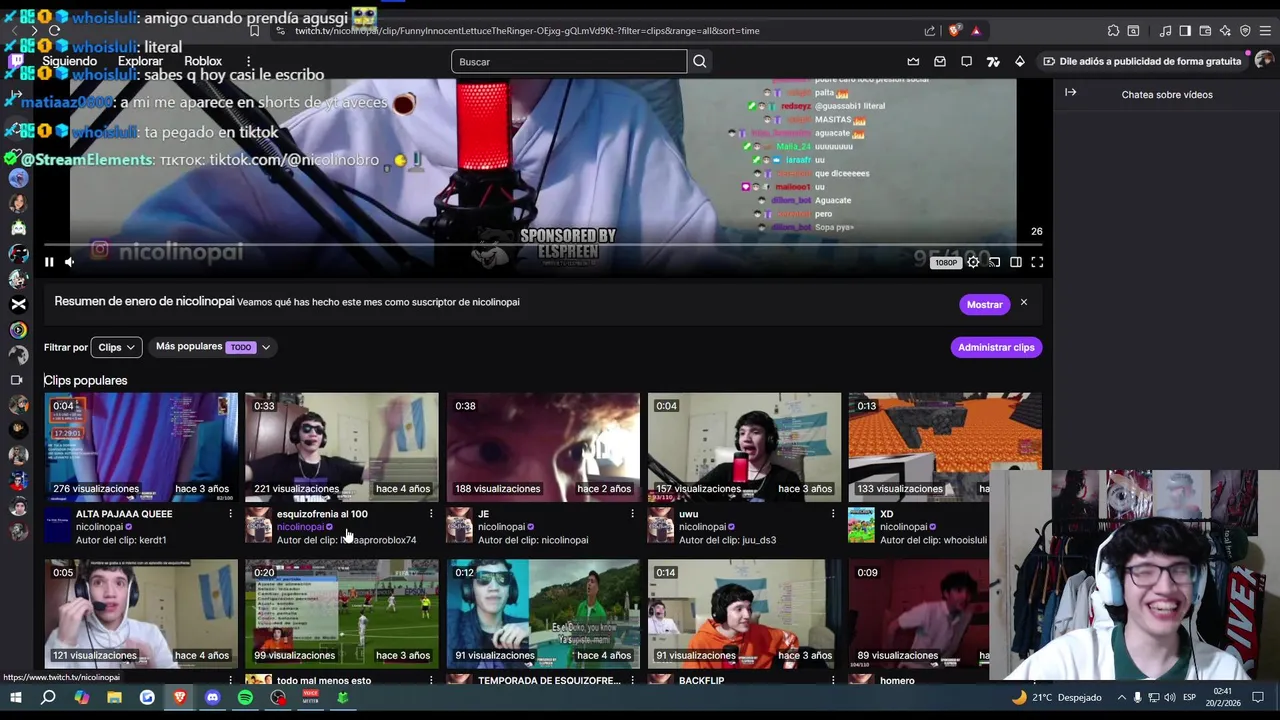Click the Administrar clips button

[996, 347]
